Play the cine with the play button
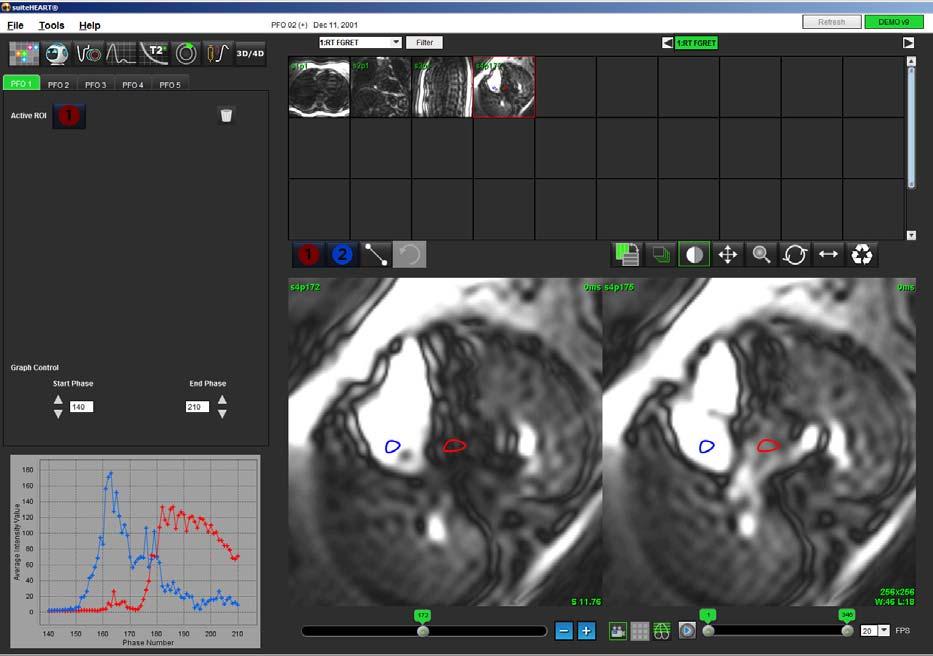The width and height of the screenshot is (933, 656). coord(687,630)
